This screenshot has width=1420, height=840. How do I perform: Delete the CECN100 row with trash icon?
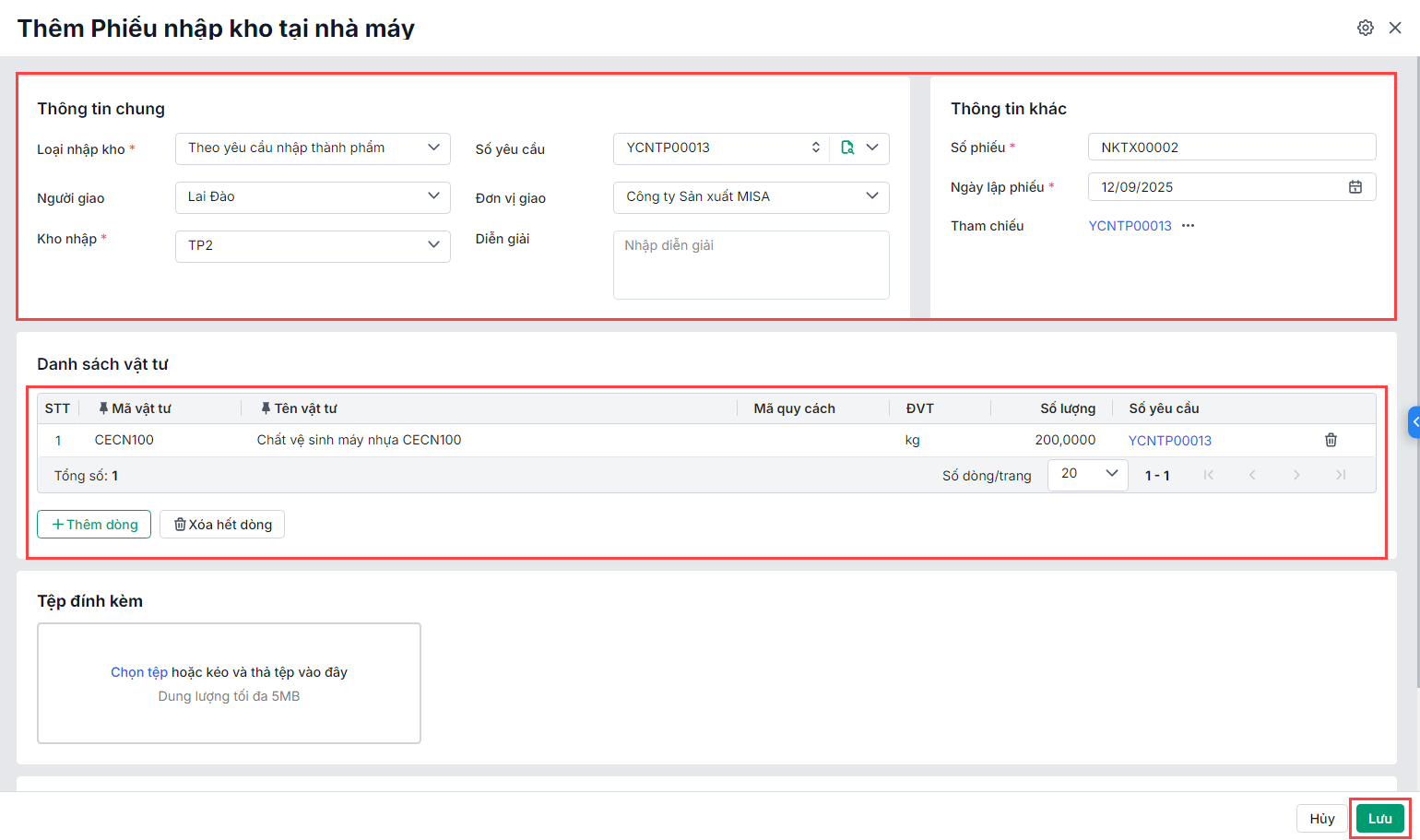click(x=1331, y=440)
